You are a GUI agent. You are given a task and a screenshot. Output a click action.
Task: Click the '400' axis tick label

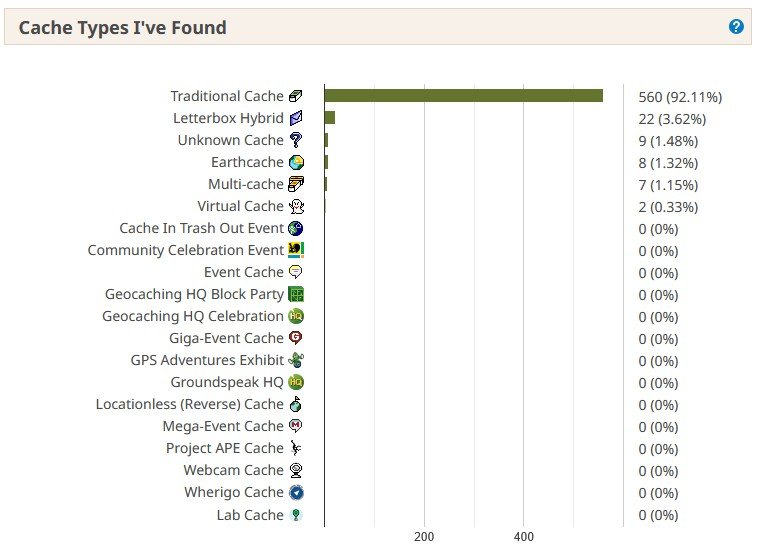[x=524, y=536]
